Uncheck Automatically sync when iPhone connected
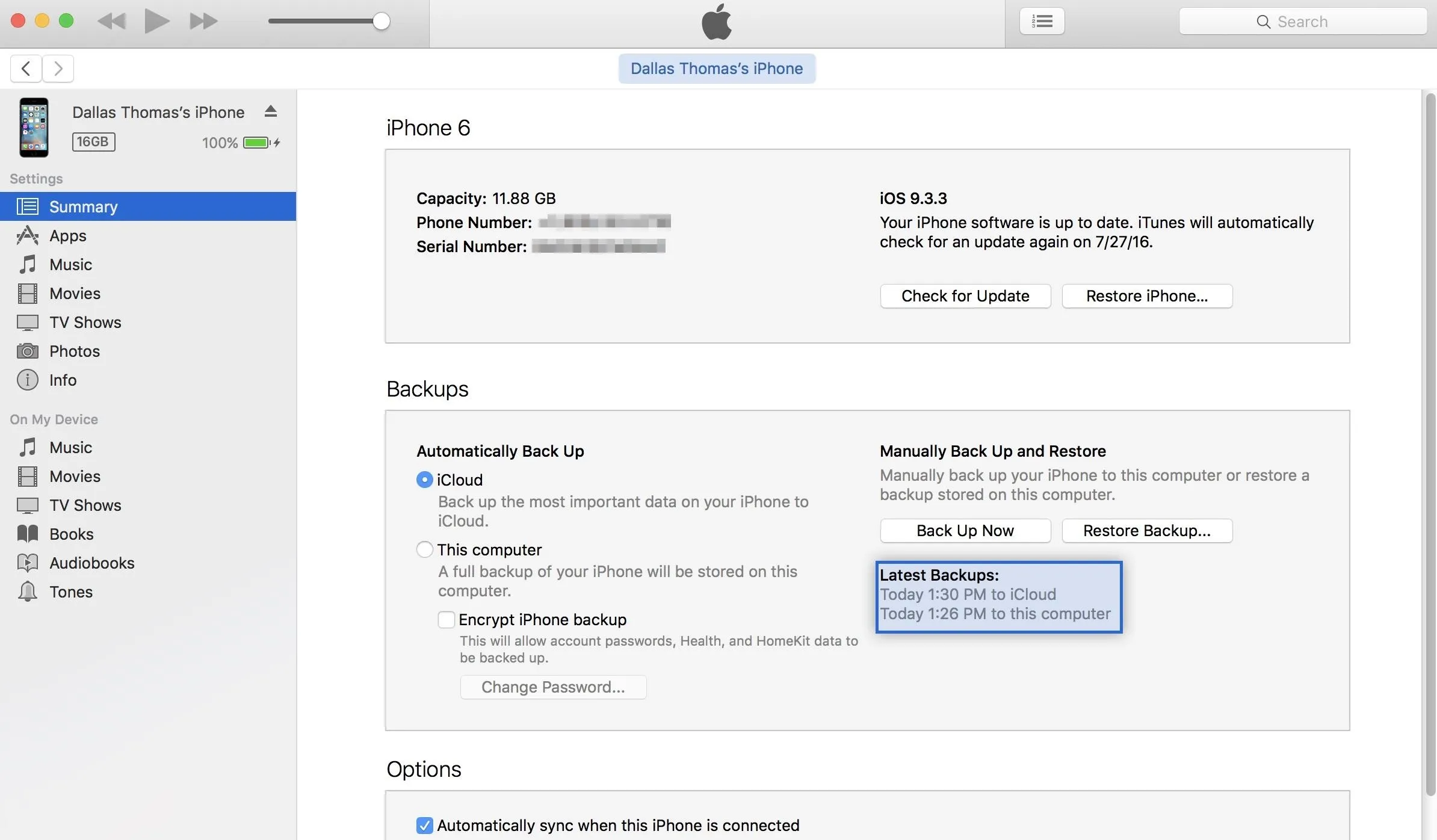The height and width of the screenshot is (840, 1437). click(x=424, y=826)
